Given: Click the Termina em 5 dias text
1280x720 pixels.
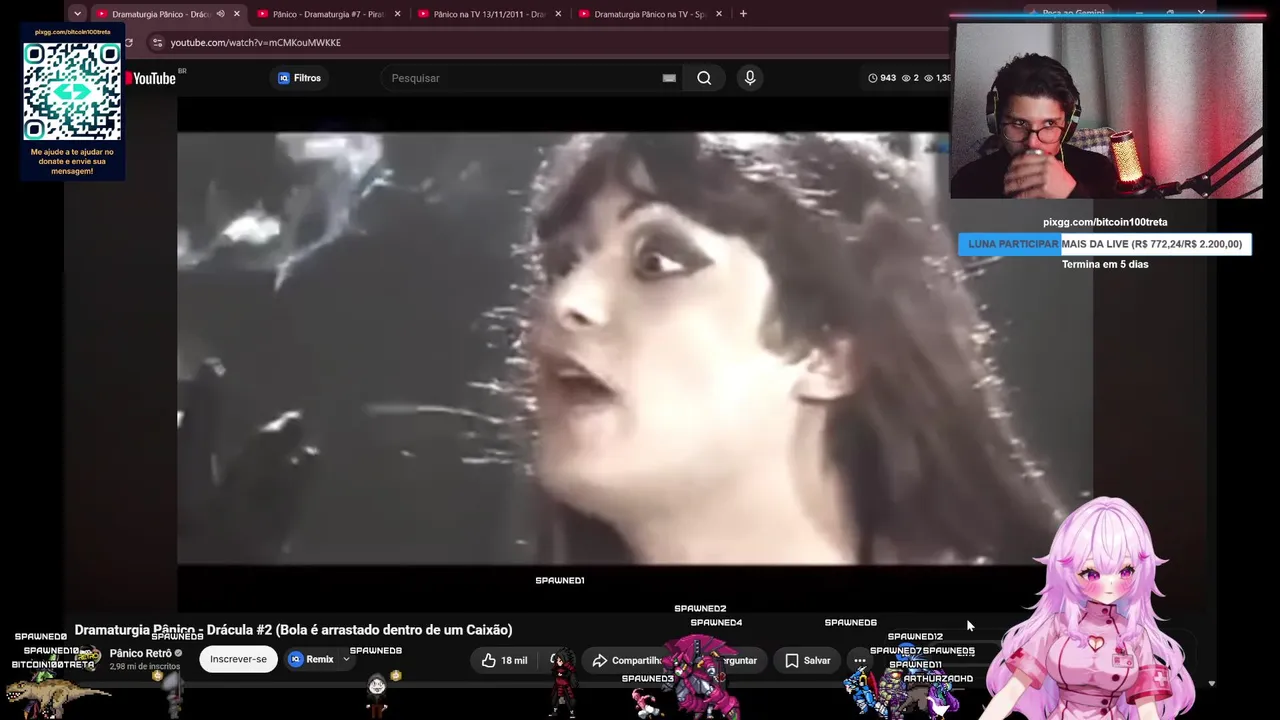Looking at the screenshot, I should [x=1105, y=264].
